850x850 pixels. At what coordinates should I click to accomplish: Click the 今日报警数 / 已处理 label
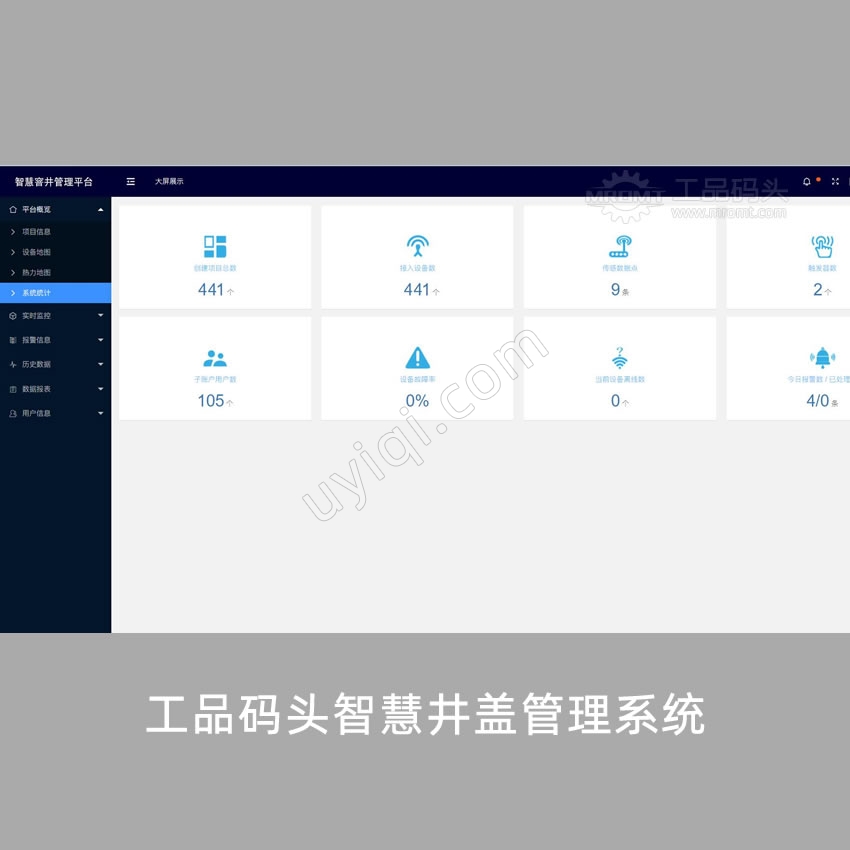(819, 379)
